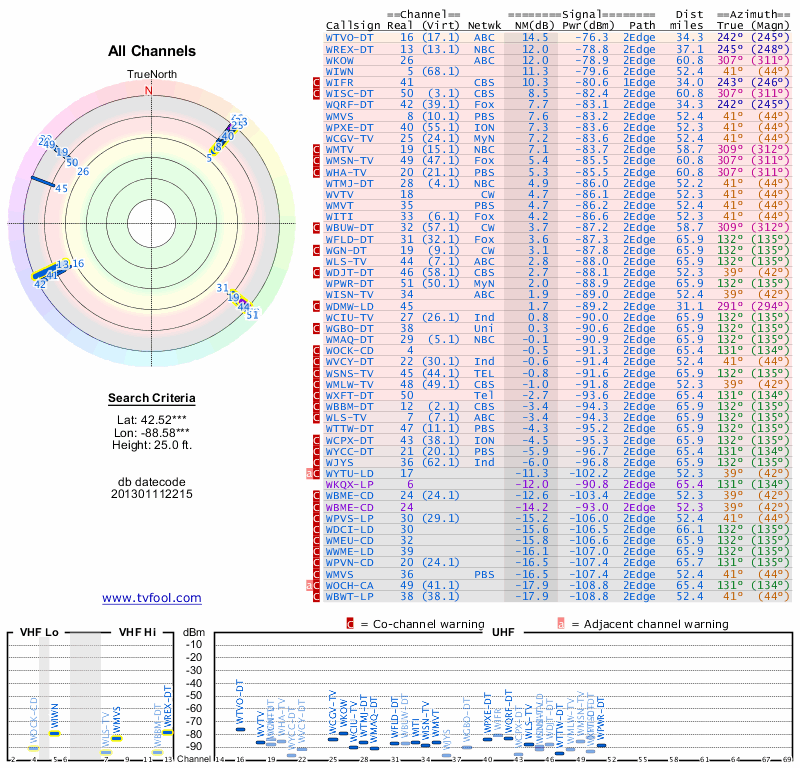Click the co-channel warning icon beside WIFR
The height and width of the screenshot is (768, 800).
point(317,82)
